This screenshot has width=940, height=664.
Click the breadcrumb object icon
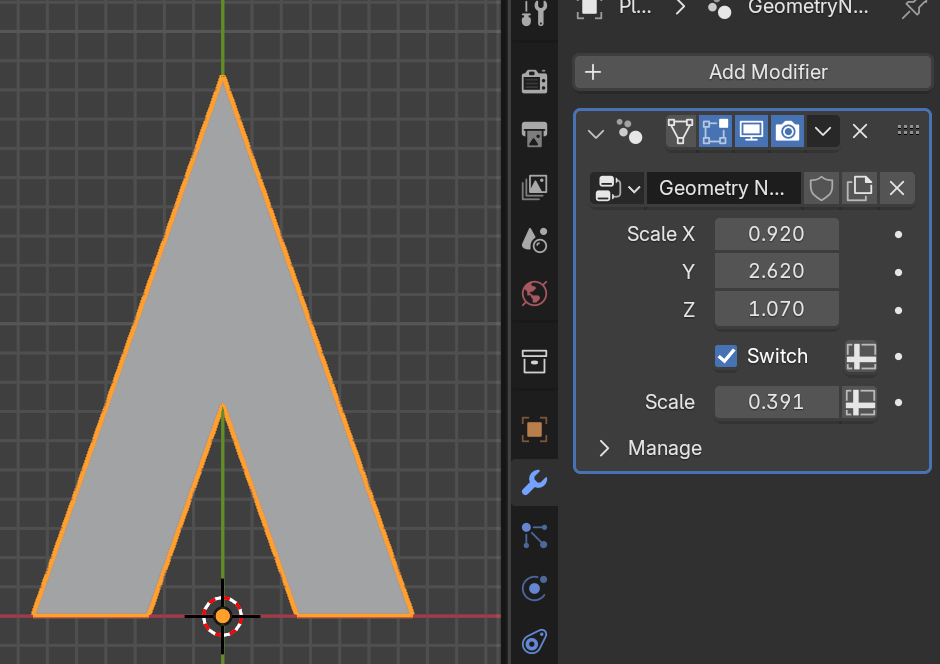[x=589, y=8]
